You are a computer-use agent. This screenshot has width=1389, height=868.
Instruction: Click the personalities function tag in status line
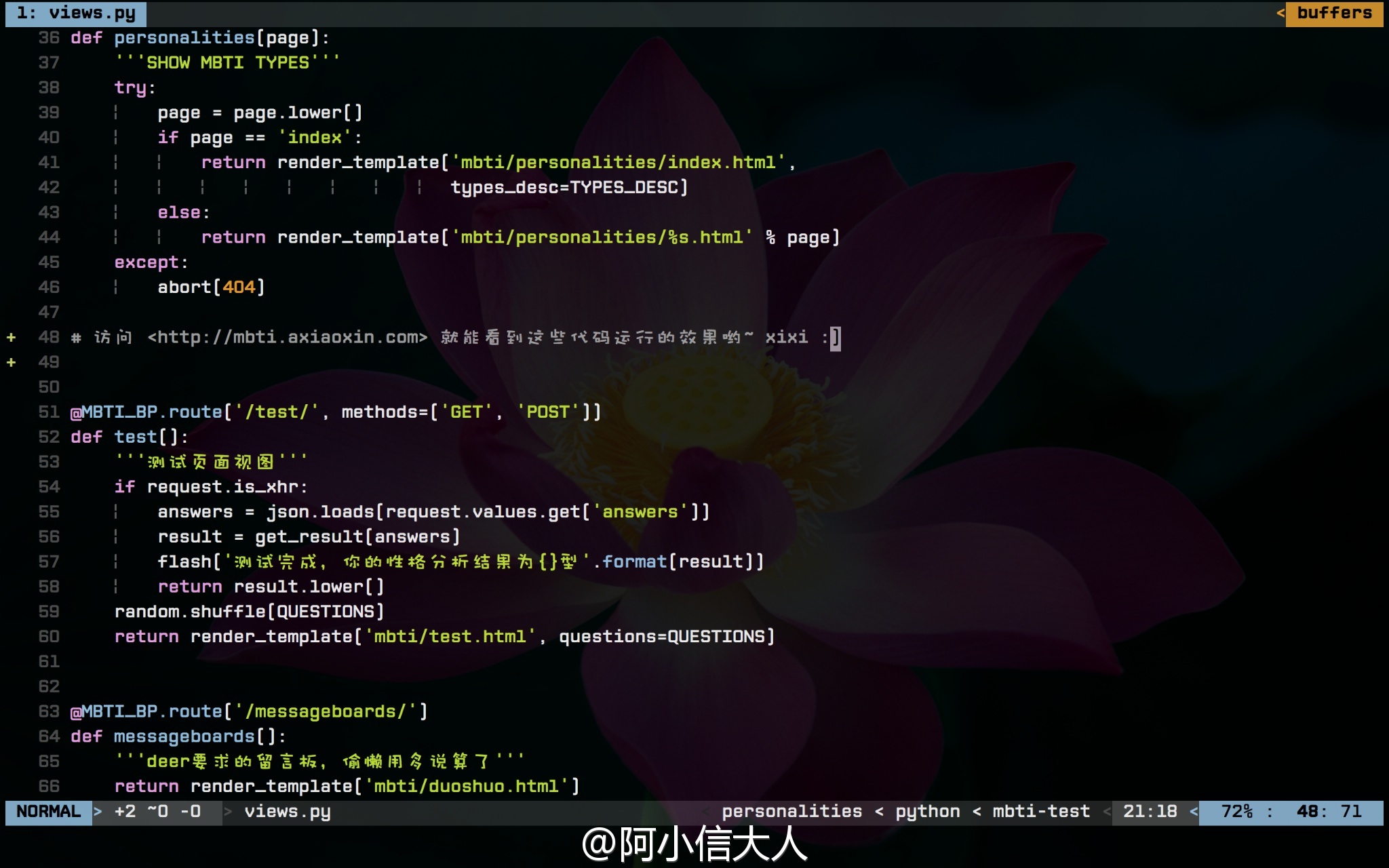[791, 812]
